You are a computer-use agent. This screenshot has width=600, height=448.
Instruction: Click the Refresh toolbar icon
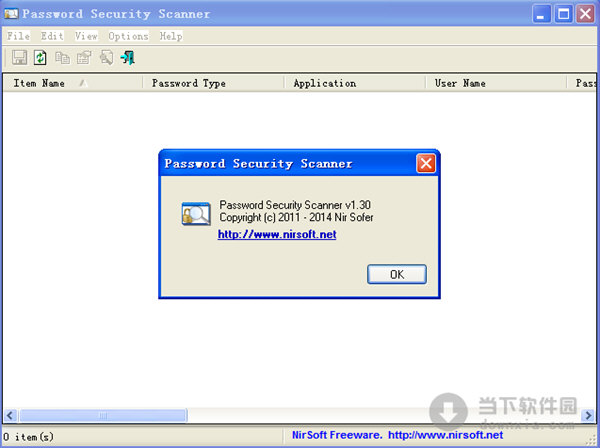click(x=40, y=58)
